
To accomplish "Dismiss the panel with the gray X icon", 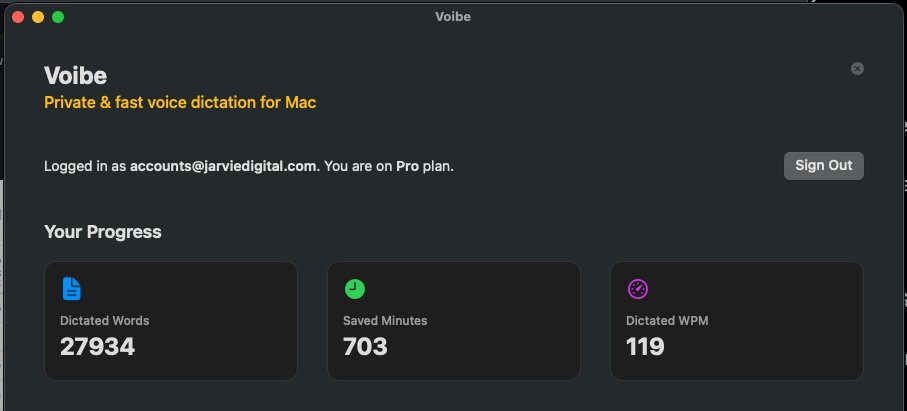I will [x=857, y=69].
